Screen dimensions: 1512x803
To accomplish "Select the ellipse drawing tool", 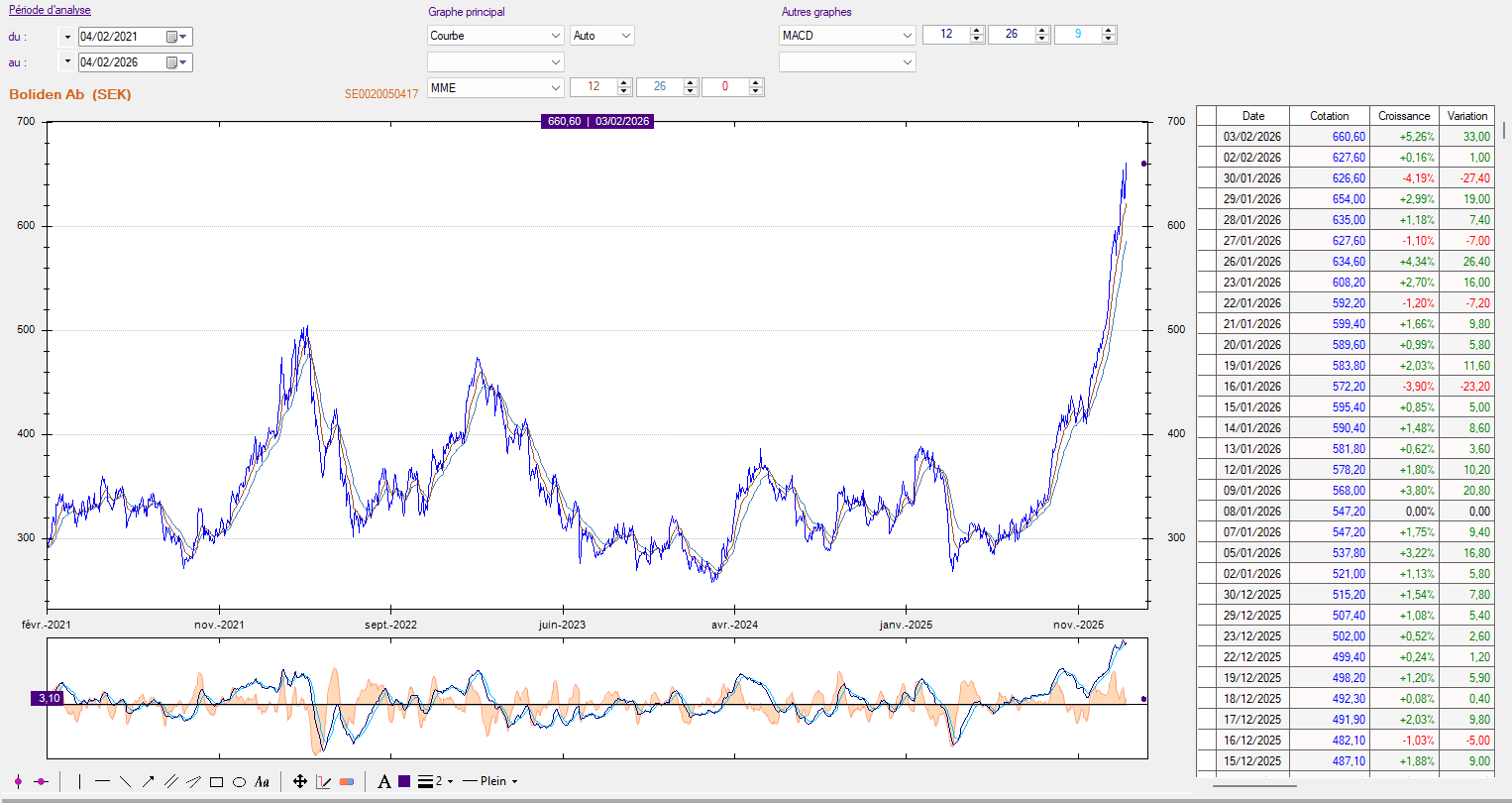I will pyautogui.click(x=239, y=782).
